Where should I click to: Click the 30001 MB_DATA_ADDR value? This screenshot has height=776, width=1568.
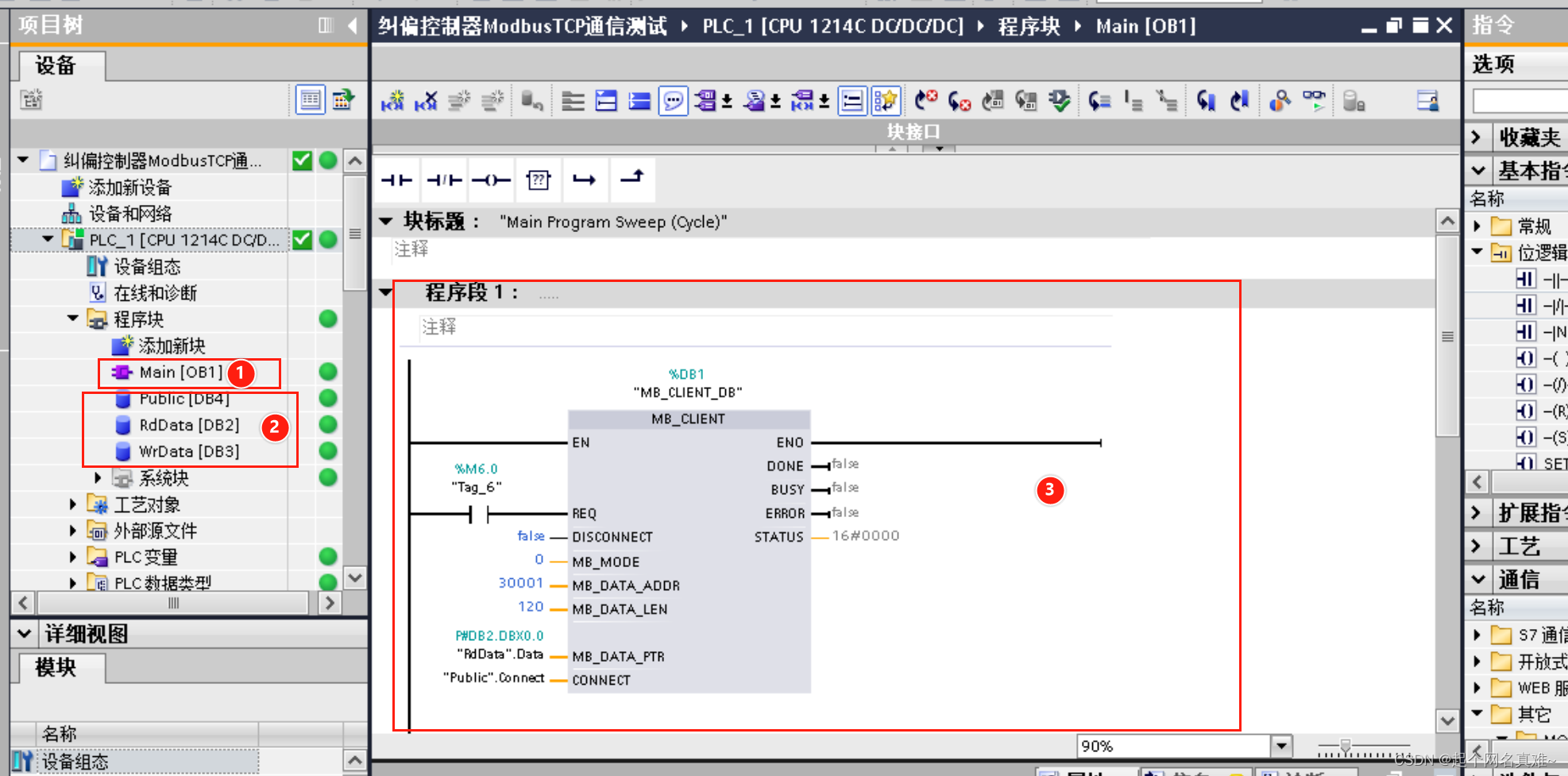point(521,583)
